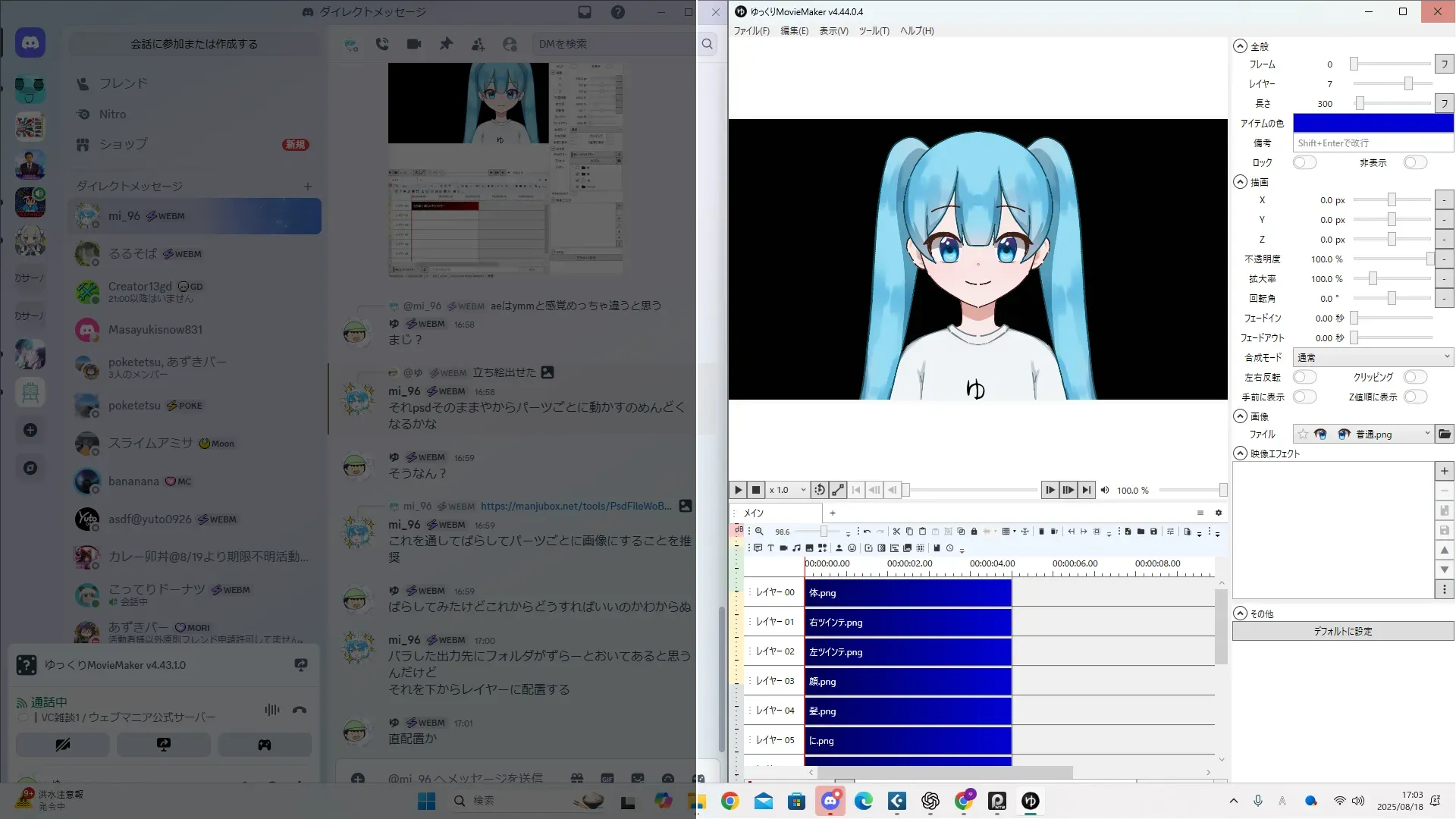1456x819 pixels.
Task: Add a text item with the T icon
Action: [770, 548]
